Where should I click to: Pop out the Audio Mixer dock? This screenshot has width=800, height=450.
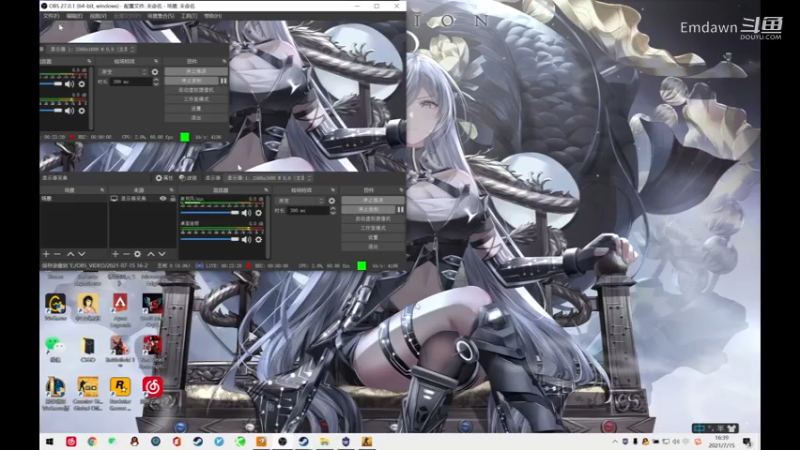pyautogui.click(x=266, y=190)
